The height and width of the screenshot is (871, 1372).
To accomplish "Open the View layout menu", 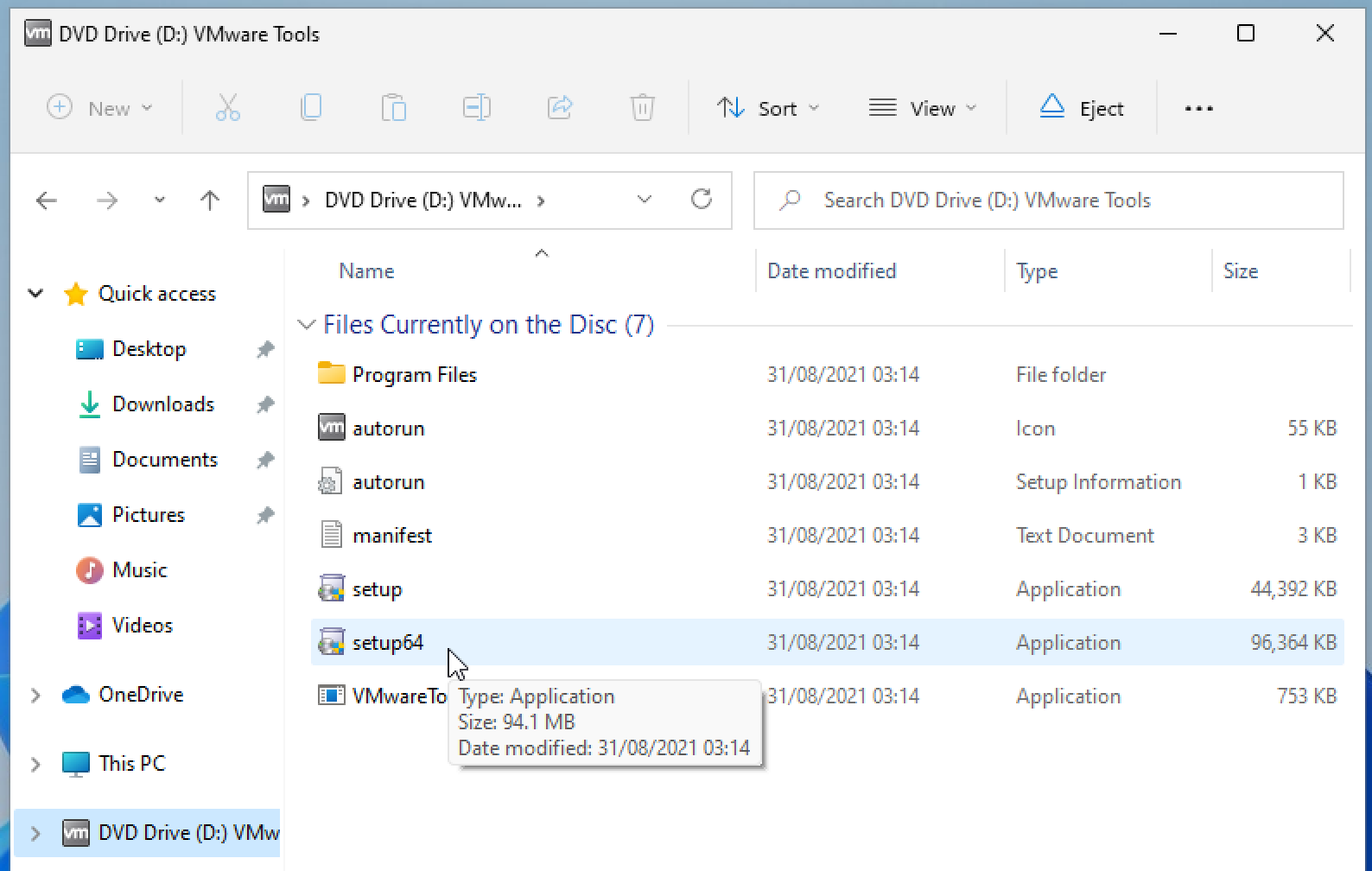I will click(922, 108).
